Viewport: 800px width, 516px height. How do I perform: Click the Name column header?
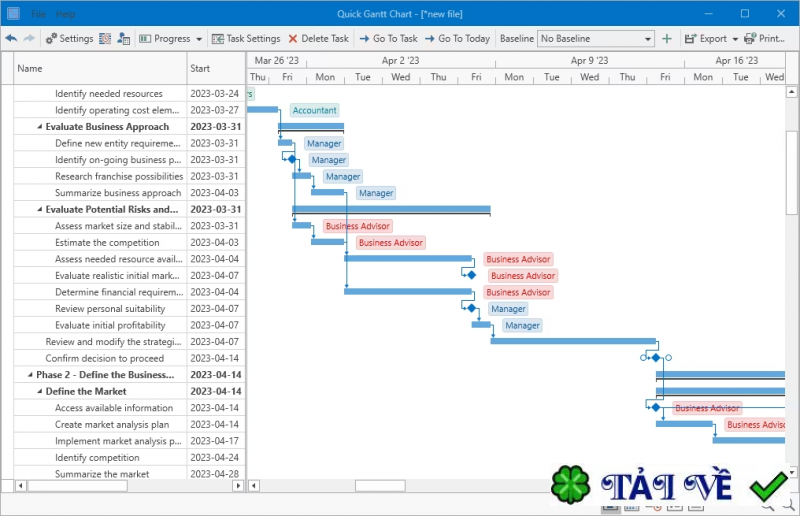101,68
